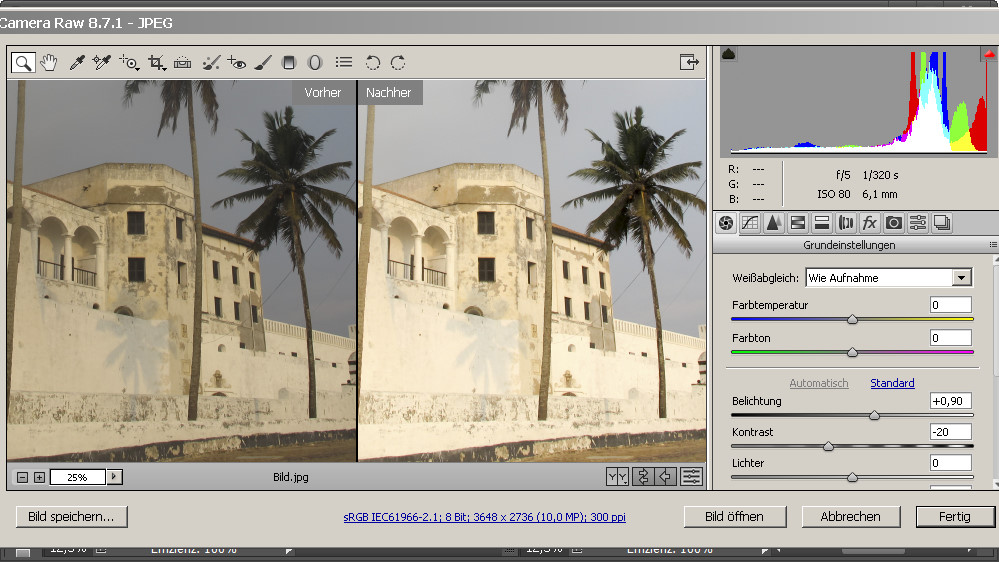Select the Radial Filter tool

click(315, 62)
